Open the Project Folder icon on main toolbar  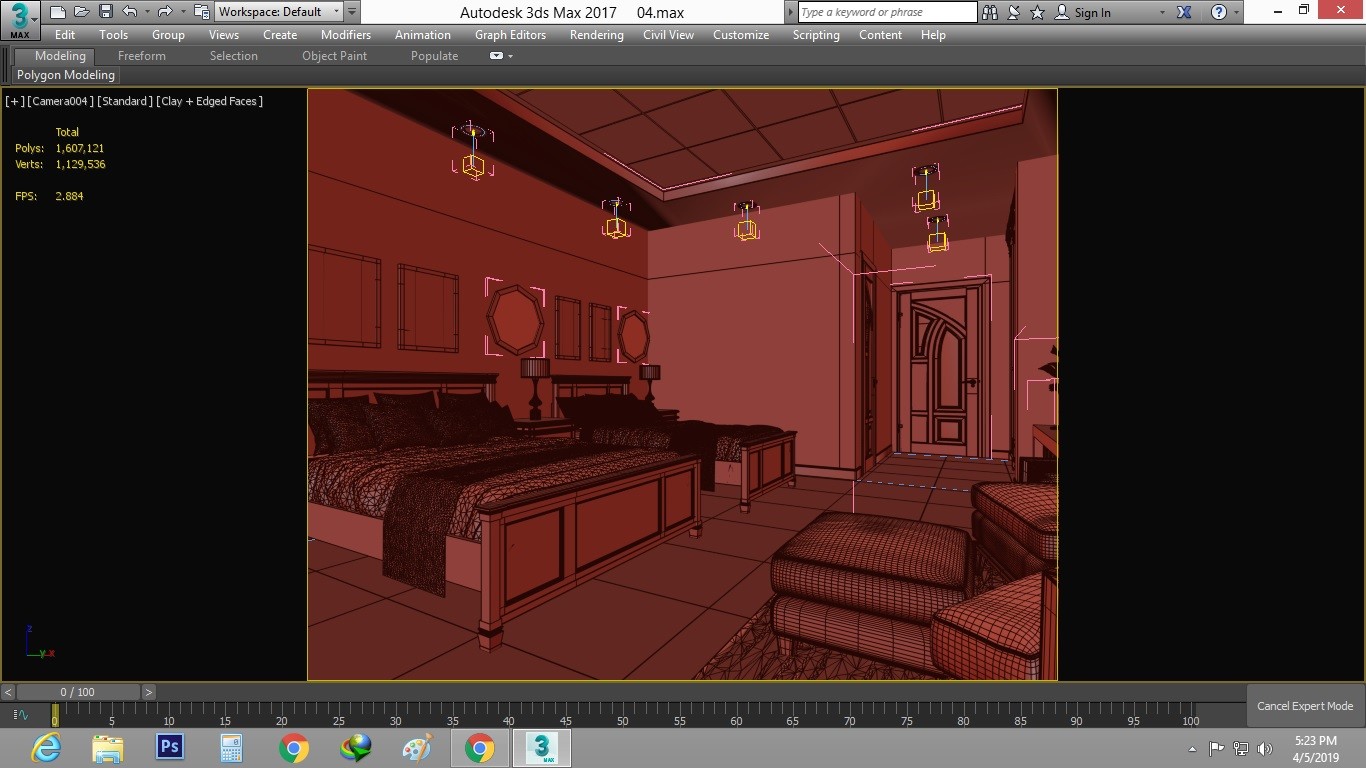pyautogui.click(x=200, y=11)
